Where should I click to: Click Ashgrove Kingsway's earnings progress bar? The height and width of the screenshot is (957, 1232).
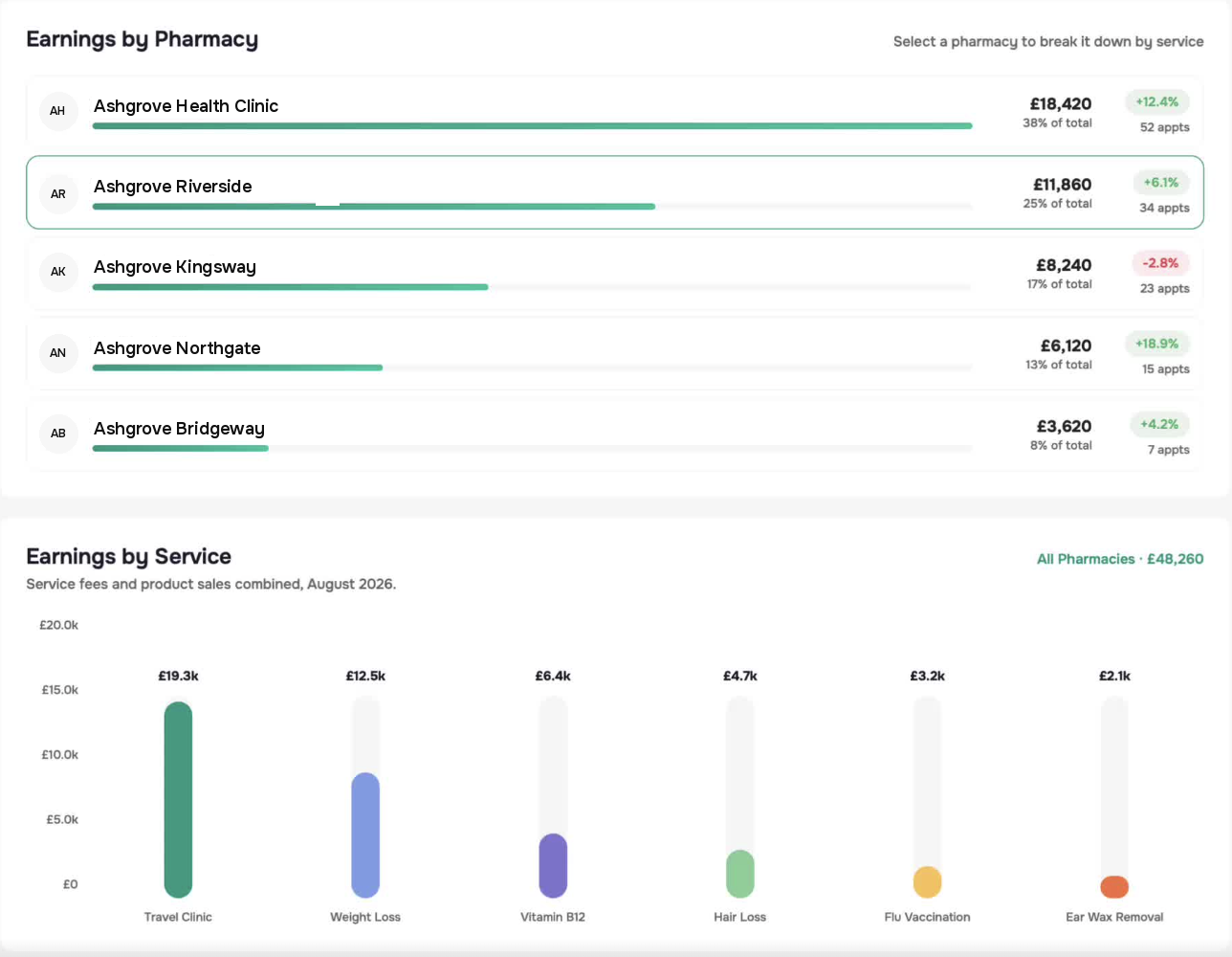pos(533,287)
